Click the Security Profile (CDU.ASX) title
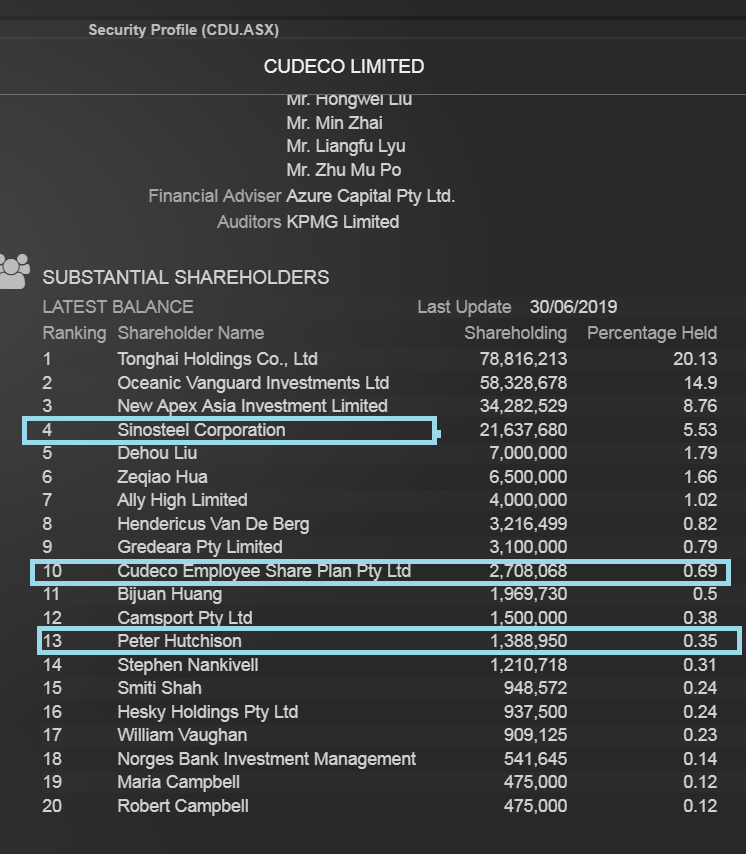The width and height of the screenshot is (746, 854). click(x=184, y=30)
